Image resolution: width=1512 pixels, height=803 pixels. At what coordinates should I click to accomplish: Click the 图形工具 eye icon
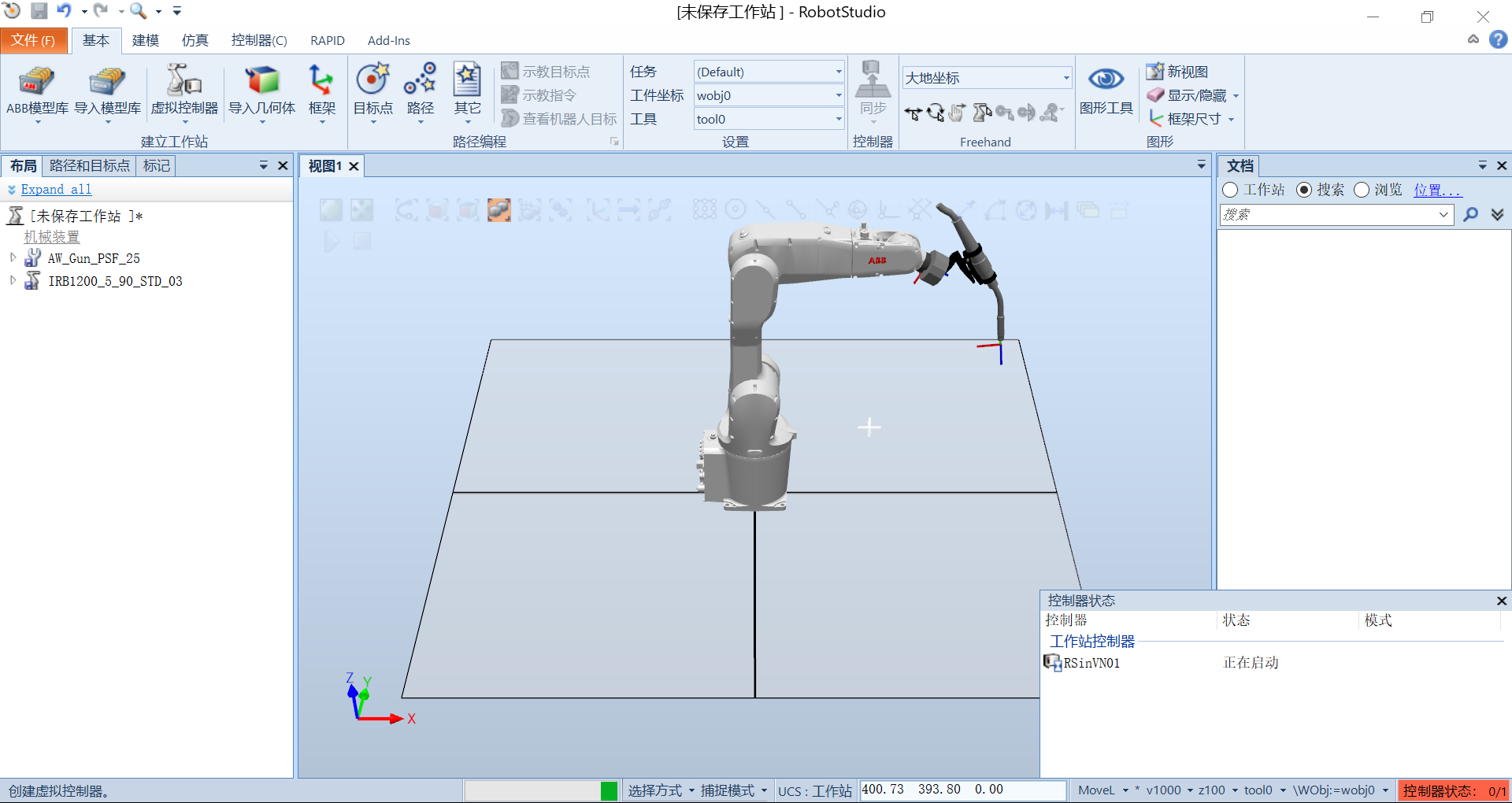[x=1106, y=79]
